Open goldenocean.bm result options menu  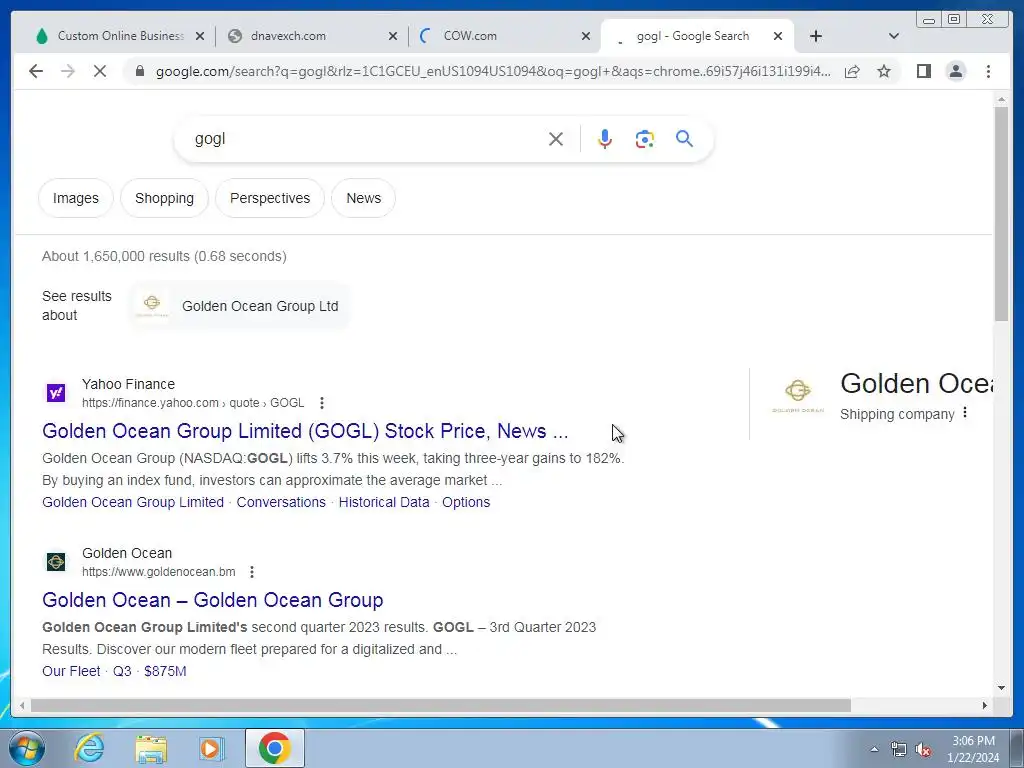coord(252,572)
